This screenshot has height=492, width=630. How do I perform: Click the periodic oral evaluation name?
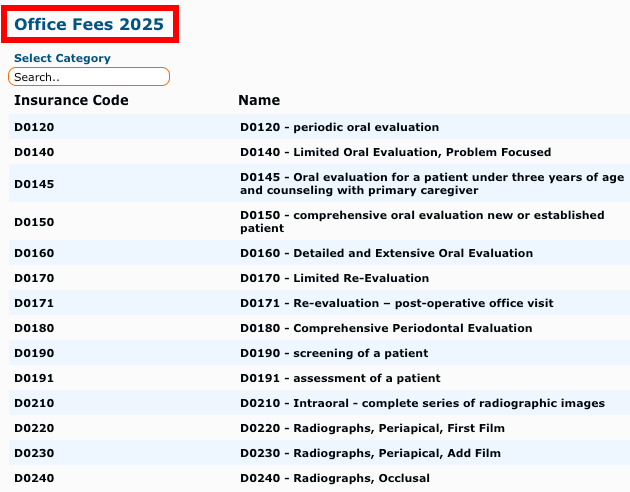pyautogui.click(x=340, y=127)
